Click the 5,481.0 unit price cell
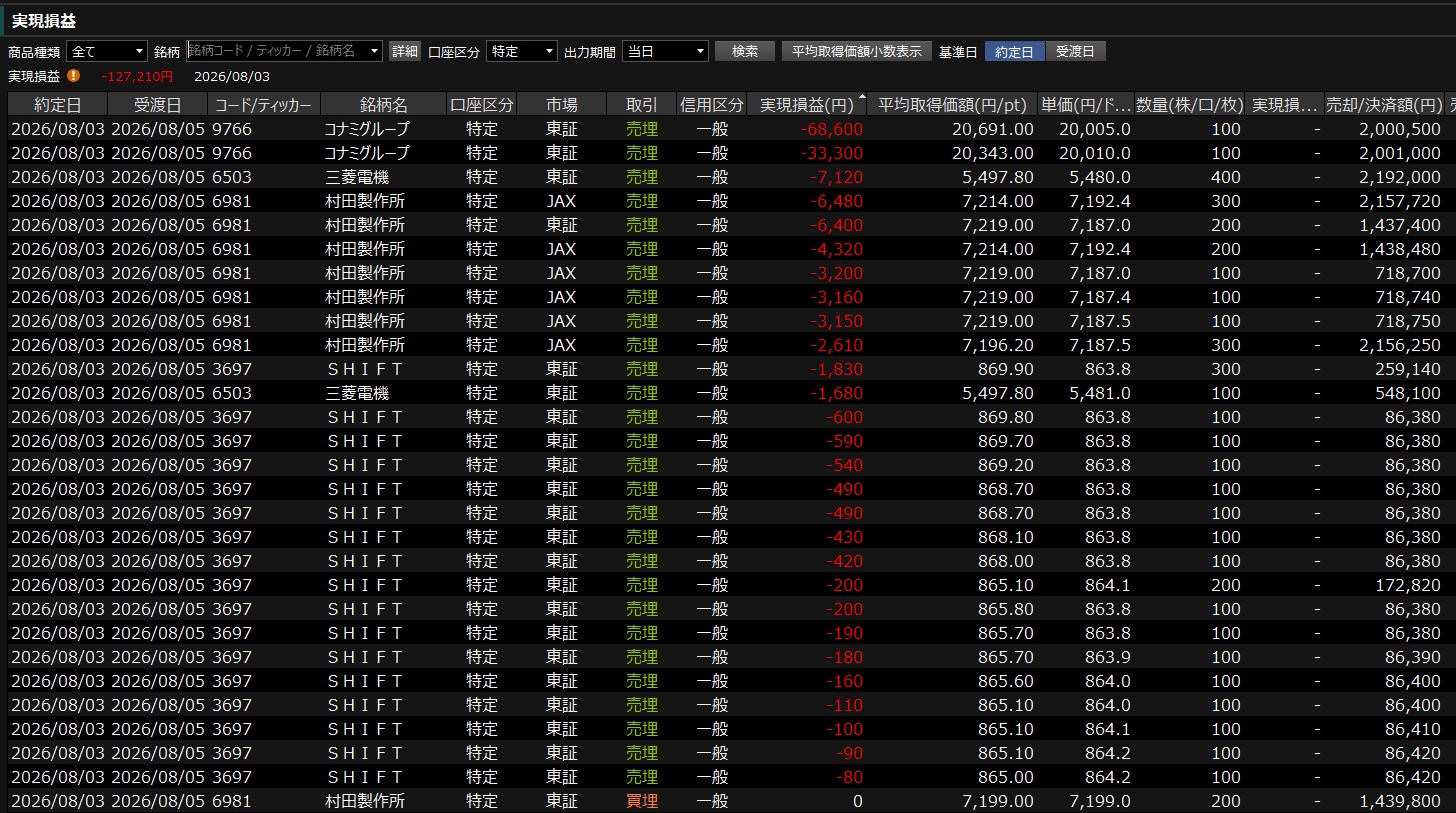This screenshot has width=1456, height=813. coord(1101,393)
